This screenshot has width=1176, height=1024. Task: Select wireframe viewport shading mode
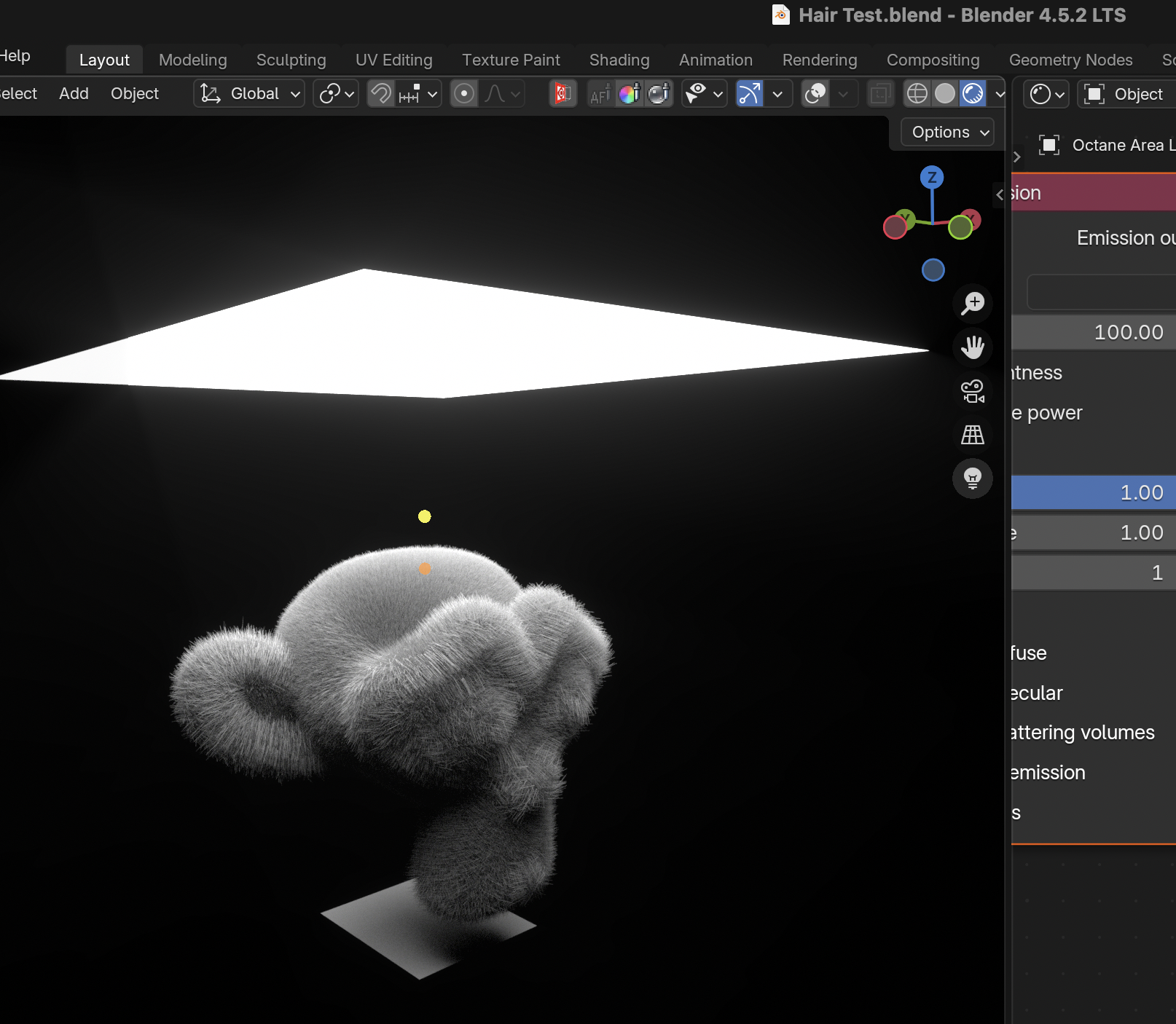917,94
